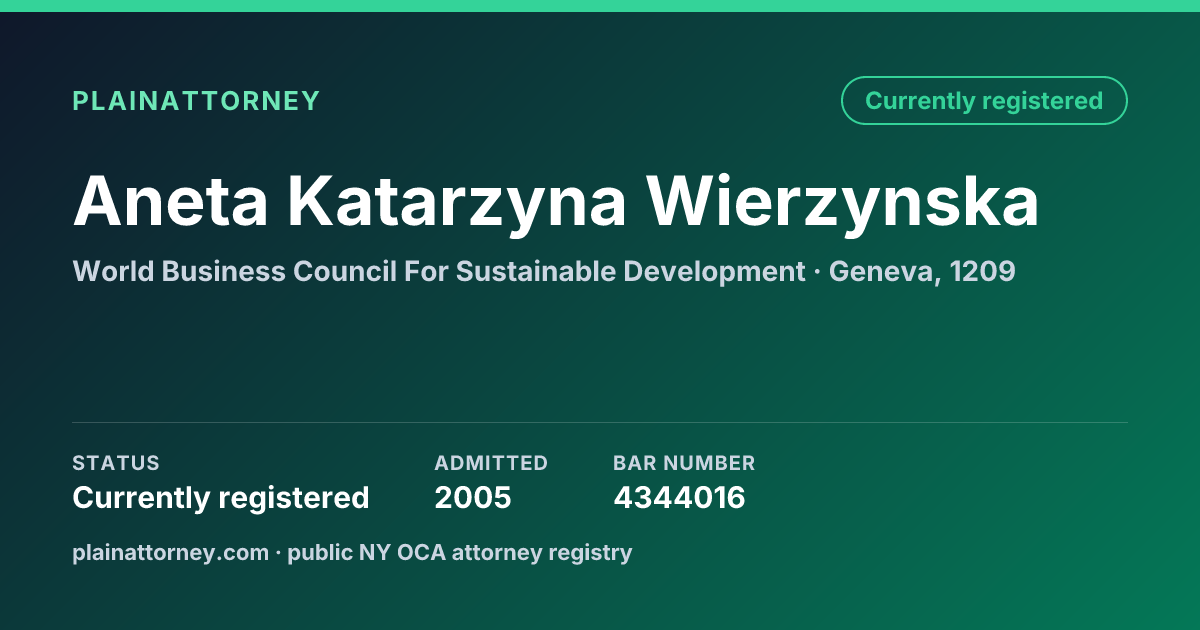Click the public NY OCA attorney registry text
The height and width of the screenshot is (630, 1200).
pyautogui.click(x=460, y=552)
